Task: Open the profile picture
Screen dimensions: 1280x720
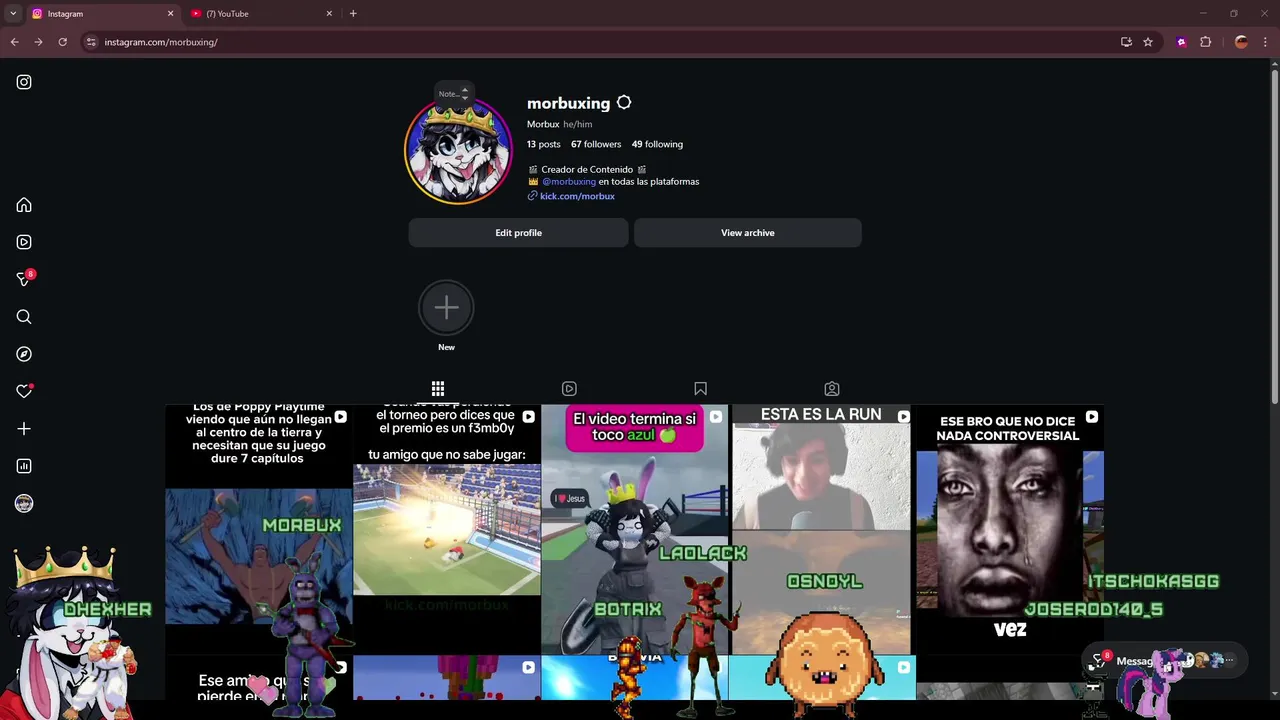Action: click(458, 151)
